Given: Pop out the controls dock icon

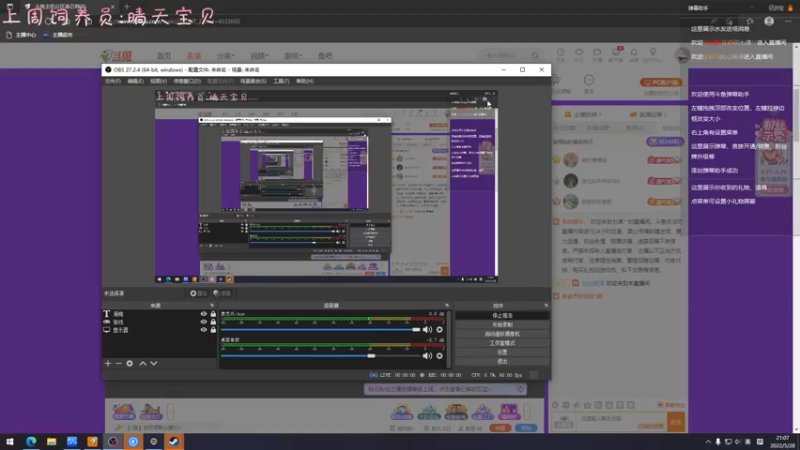Looking at the screenshot, I should pos(546,306).
